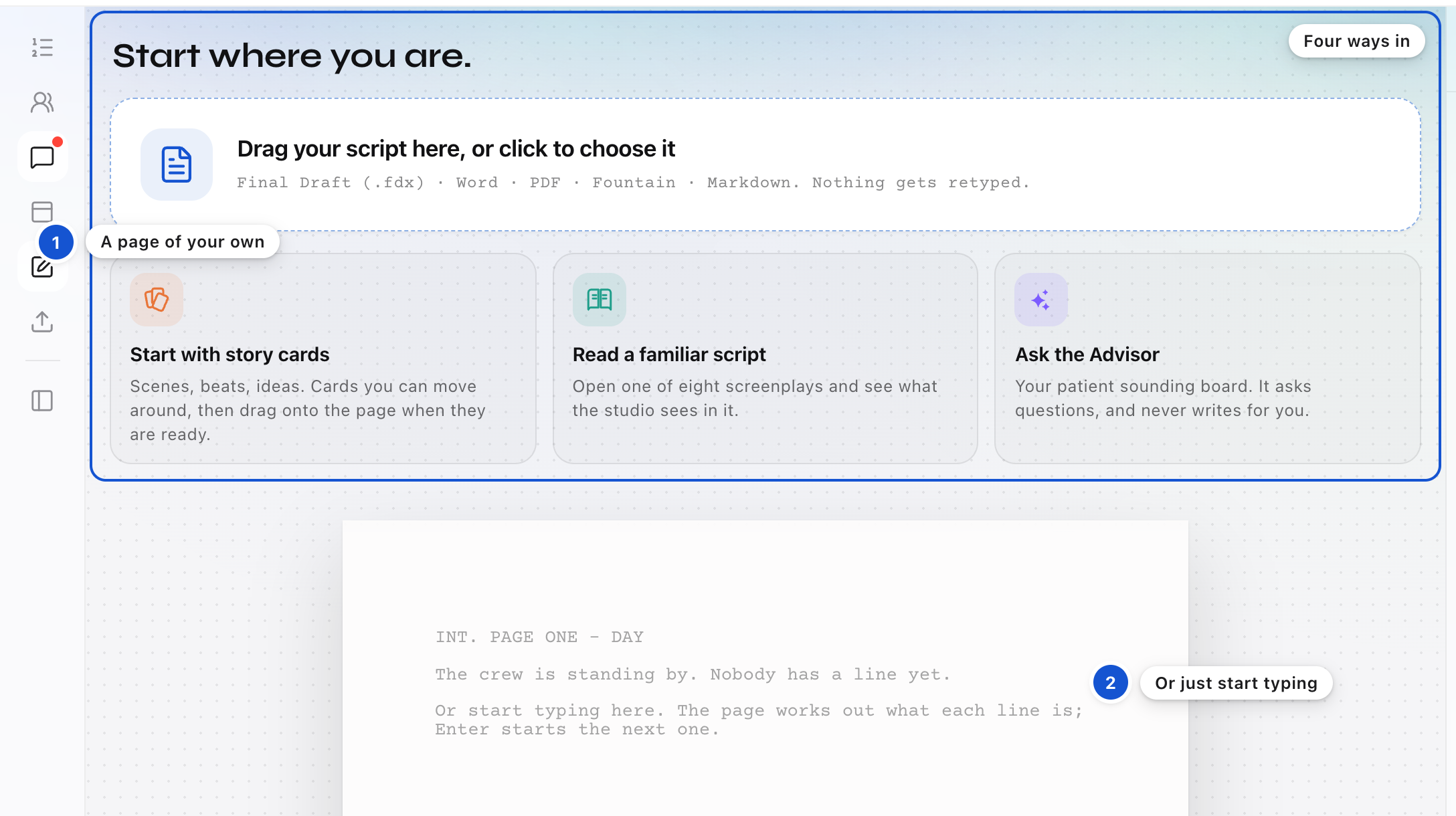
Task: Click the purple sparkles Advisor icon
Action: [x=1041, y=300]
